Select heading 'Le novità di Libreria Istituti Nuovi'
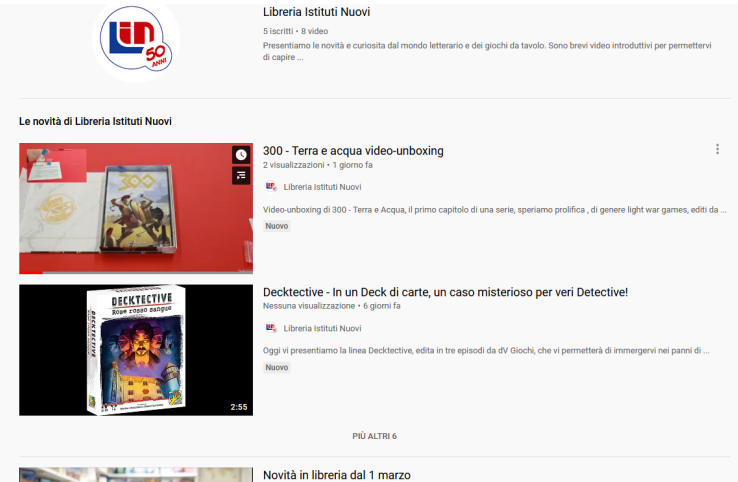738x482 pixels. point(95,121)
